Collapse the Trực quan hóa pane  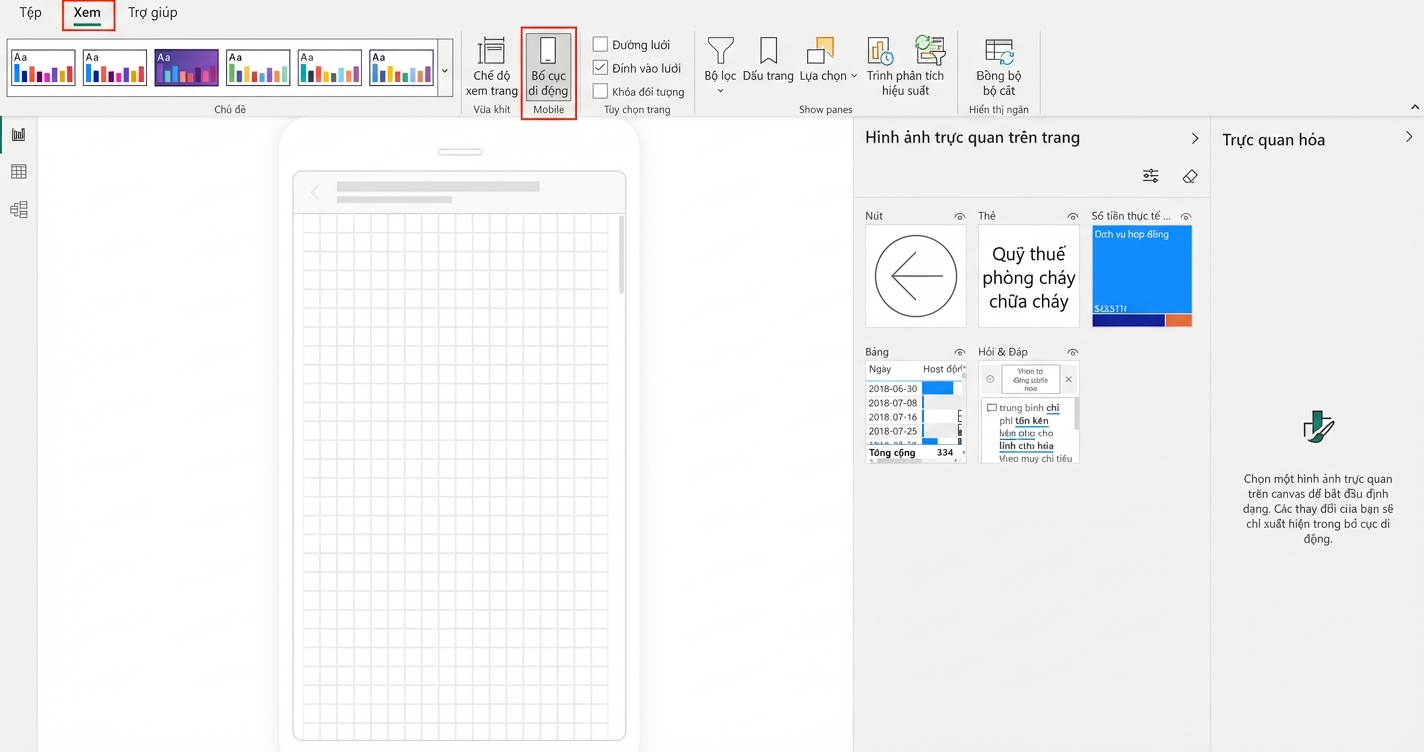(1409, 137)
